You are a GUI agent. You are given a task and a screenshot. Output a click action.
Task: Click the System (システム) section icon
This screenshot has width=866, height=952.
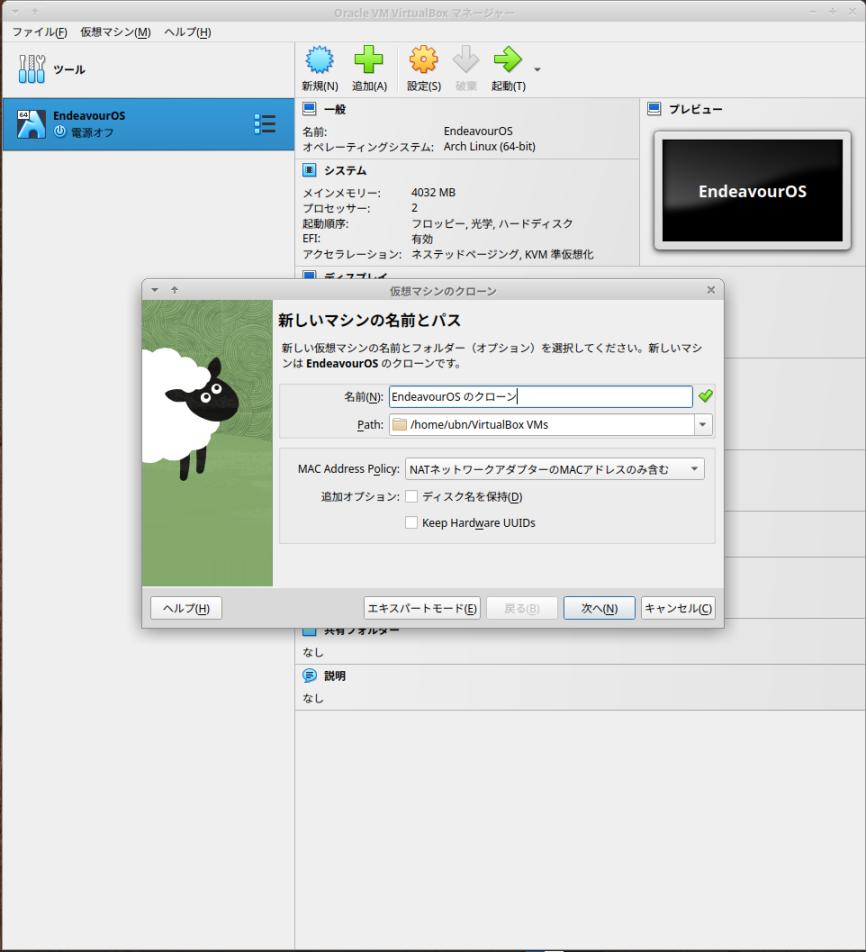309,170
